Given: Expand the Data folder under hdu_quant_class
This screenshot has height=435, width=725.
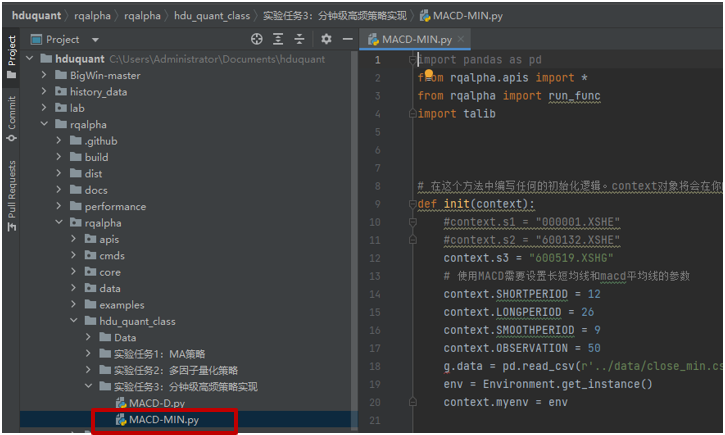Looking at the screenshot, I should click(x=88, y=337).
